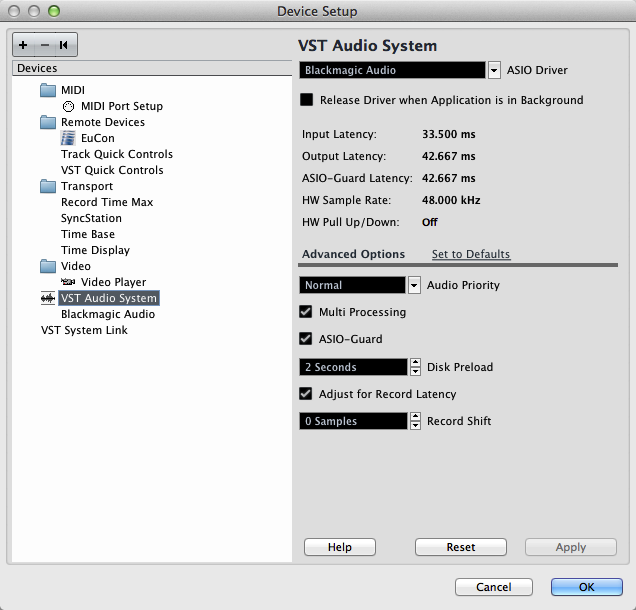Open the Audio Priority dropdown

[414, 285]
